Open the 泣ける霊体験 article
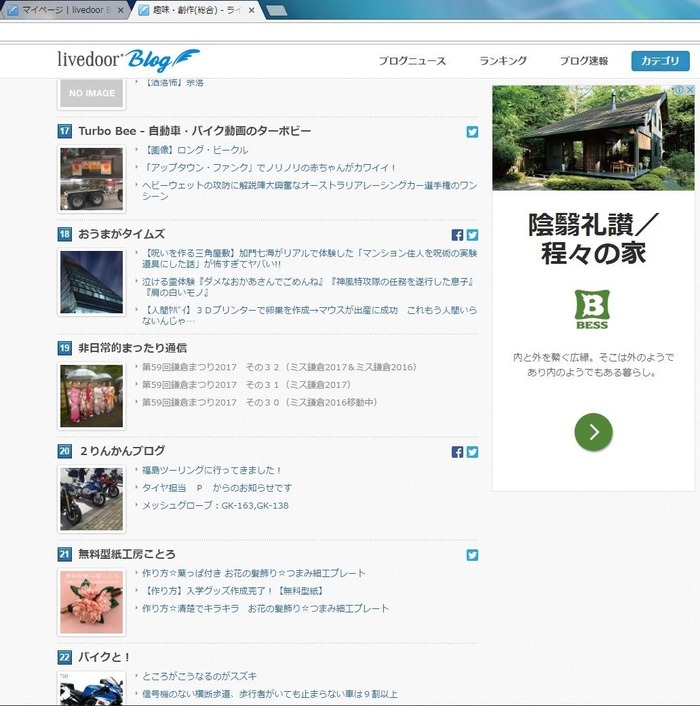700x706 pixels. (x=309, y=287)
